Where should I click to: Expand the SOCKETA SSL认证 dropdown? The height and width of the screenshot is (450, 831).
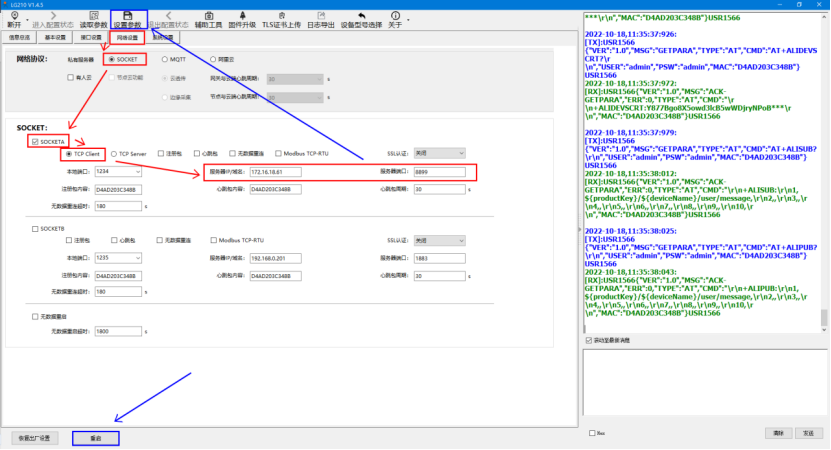pyautogui.click(x=440, y=154)
